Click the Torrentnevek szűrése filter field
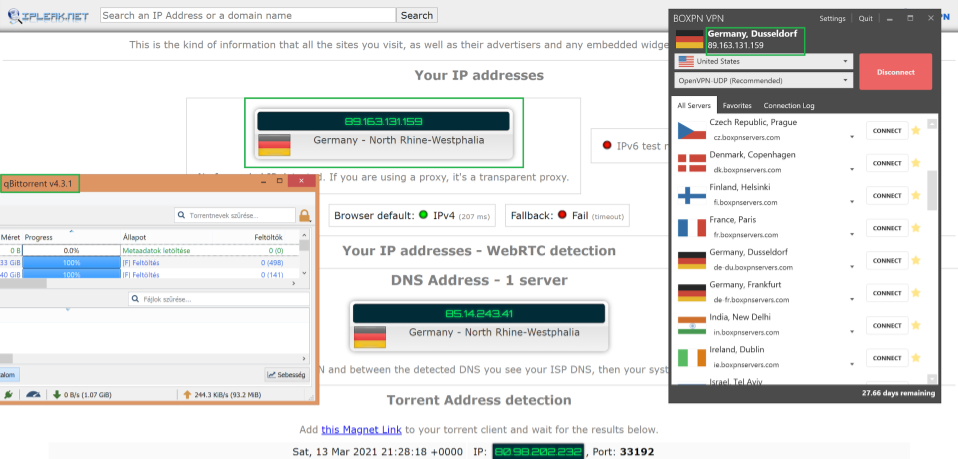 tap(235, 216)
